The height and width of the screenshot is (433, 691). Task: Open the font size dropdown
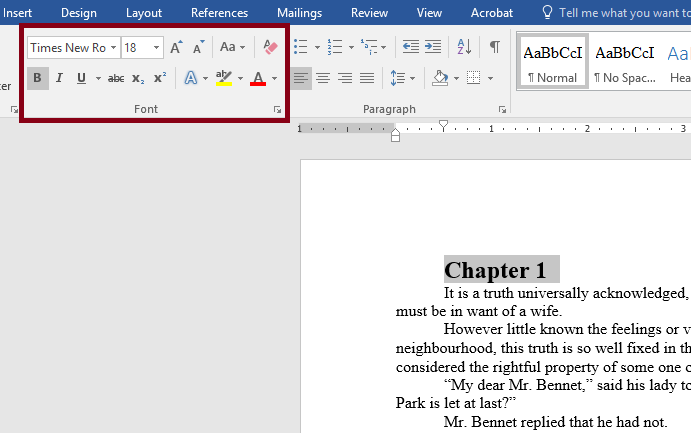tap(156, 48)
